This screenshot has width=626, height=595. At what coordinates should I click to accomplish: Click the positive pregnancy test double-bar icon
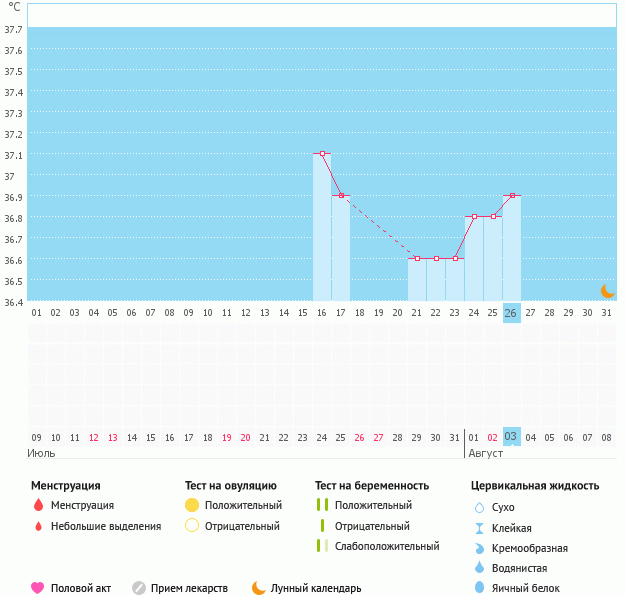tap(322, 505)
